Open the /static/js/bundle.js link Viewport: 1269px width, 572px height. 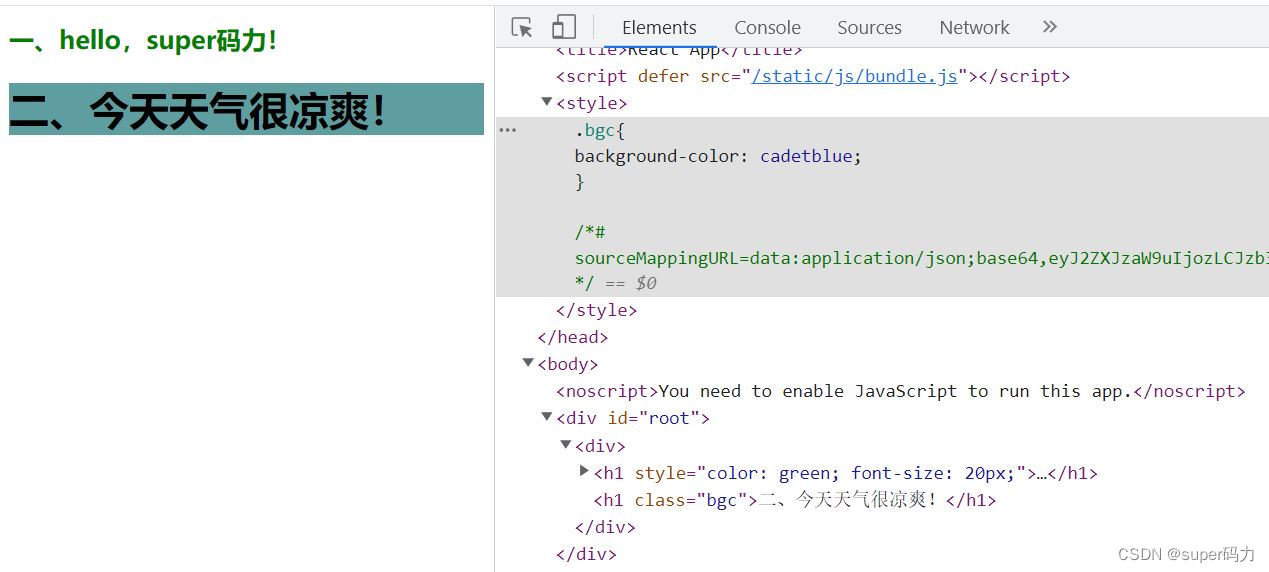click(x=855, y=76)
